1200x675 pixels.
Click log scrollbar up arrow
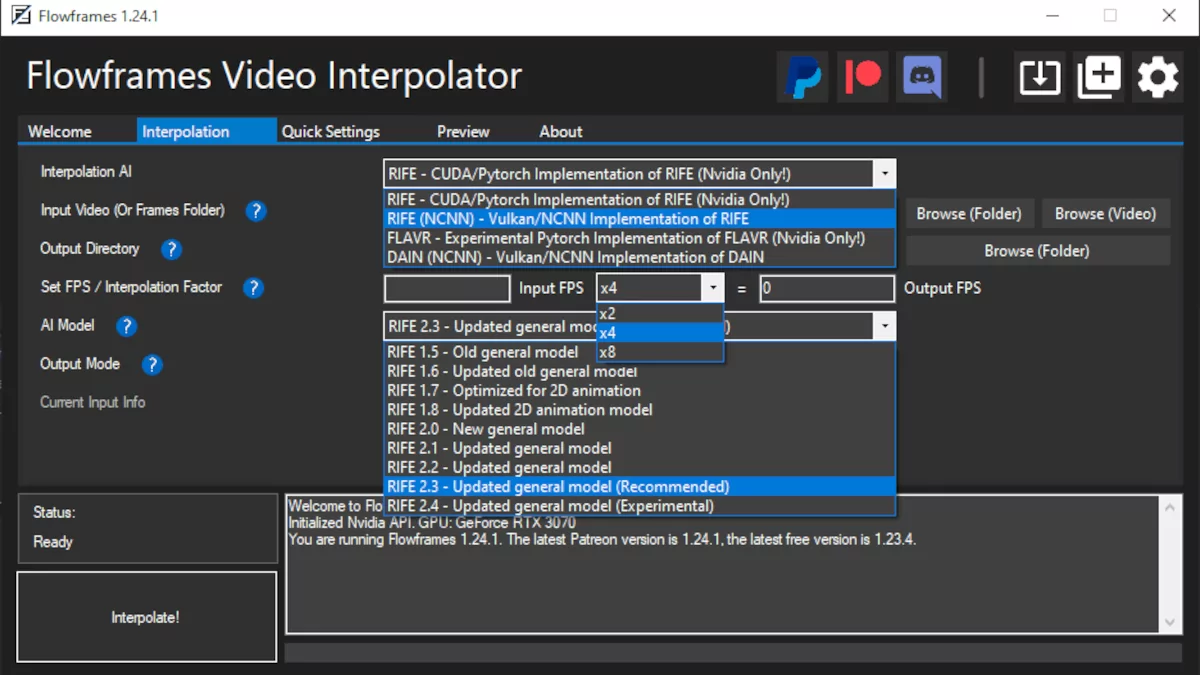(1171, 507)
